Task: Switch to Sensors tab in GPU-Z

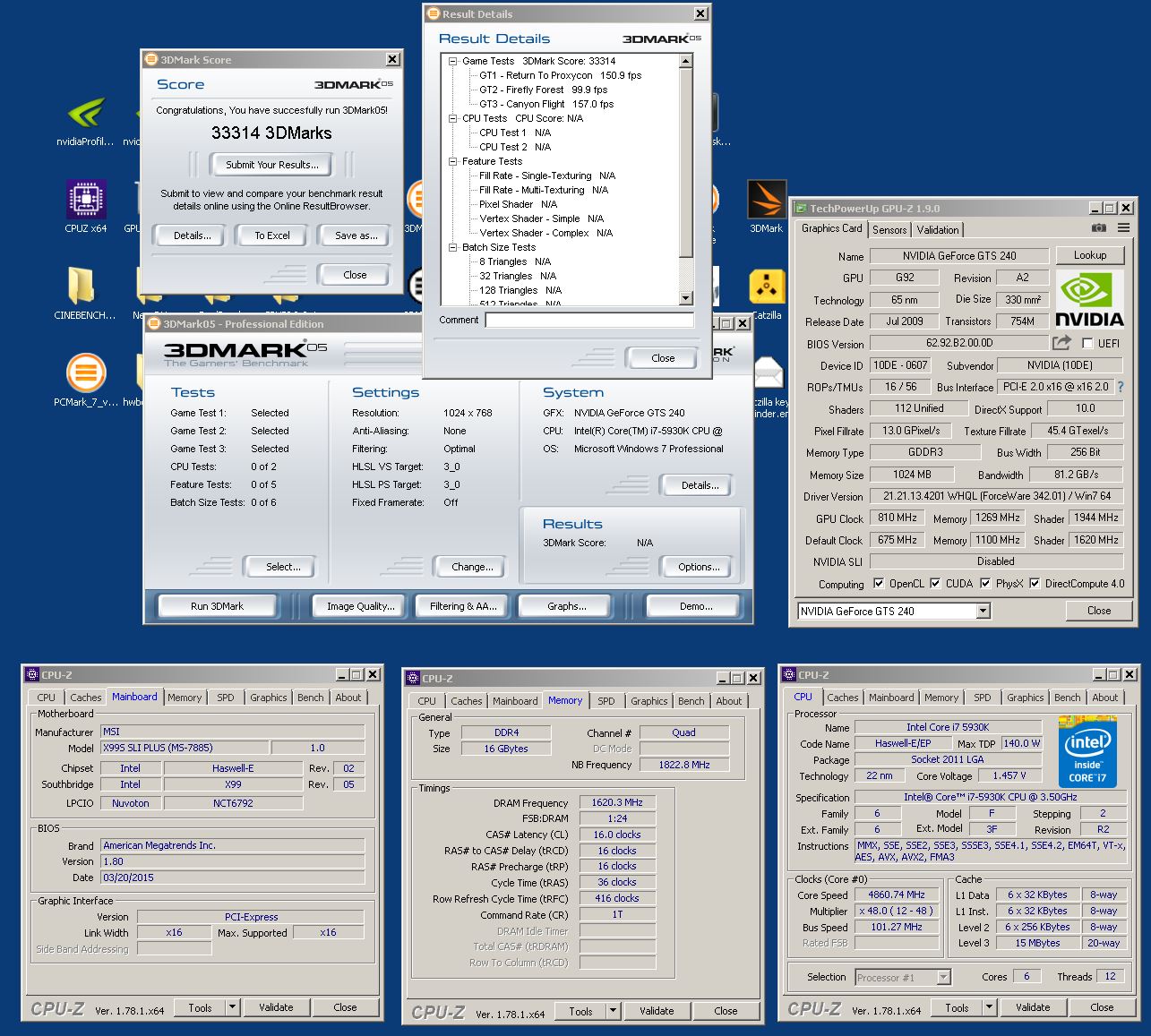Action: click(x=889, y=230)
